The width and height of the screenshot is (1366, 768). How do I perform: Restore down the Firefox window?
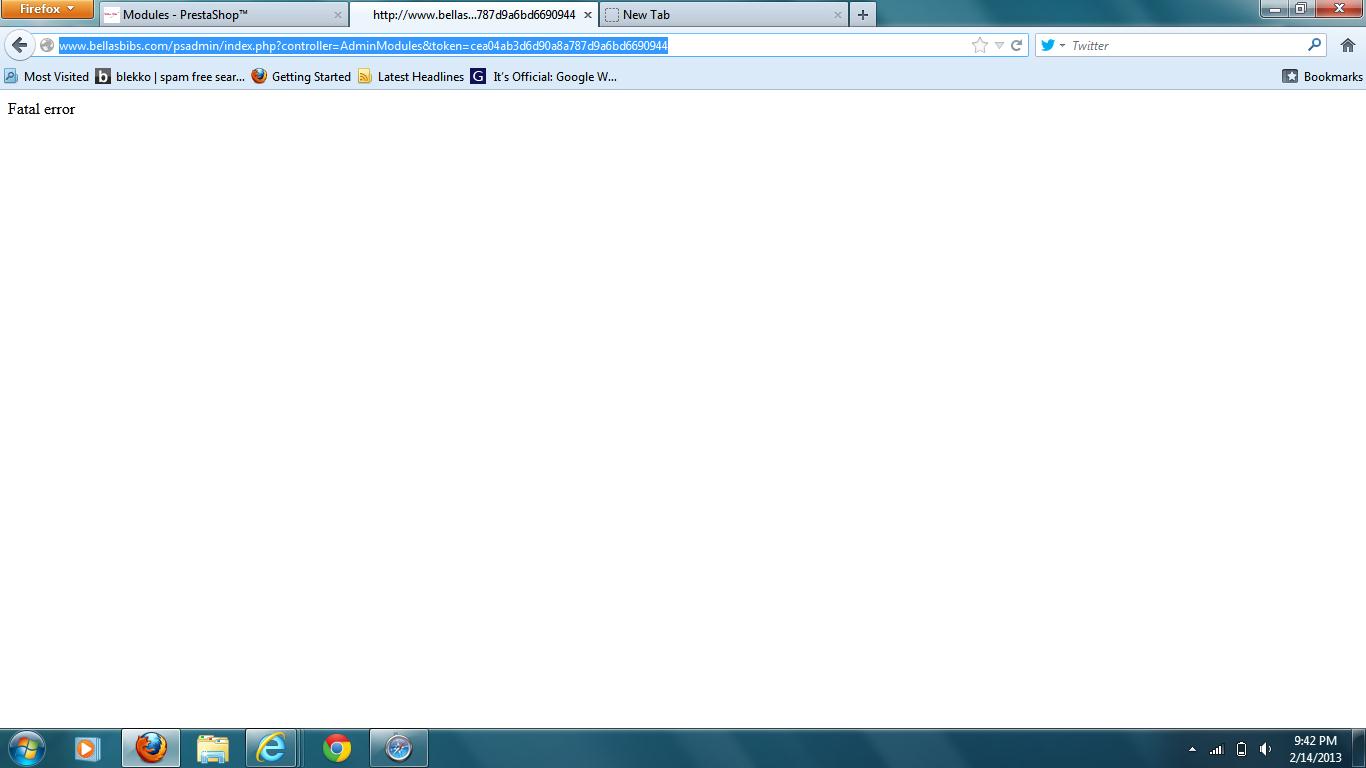click(1301, 9)
